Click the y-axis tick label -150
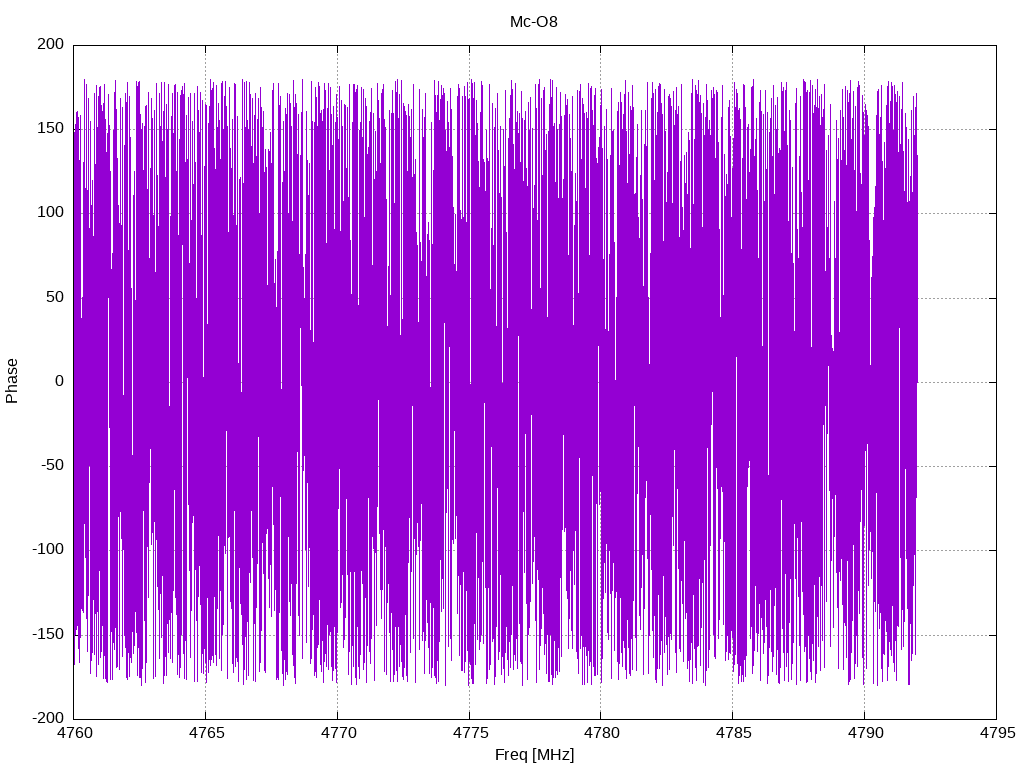The height and width of the screenshot is (768, 1024). pos(48,634)
